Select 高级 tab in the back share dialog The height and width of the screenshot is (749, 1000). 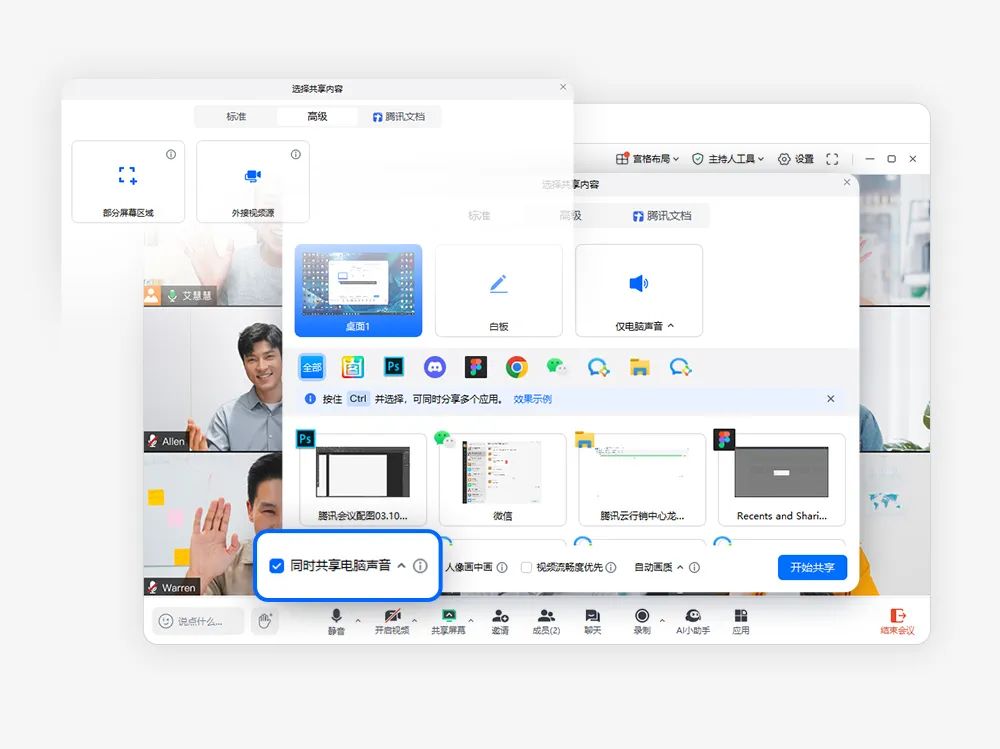pyautogui.click(x=317, y=117)
